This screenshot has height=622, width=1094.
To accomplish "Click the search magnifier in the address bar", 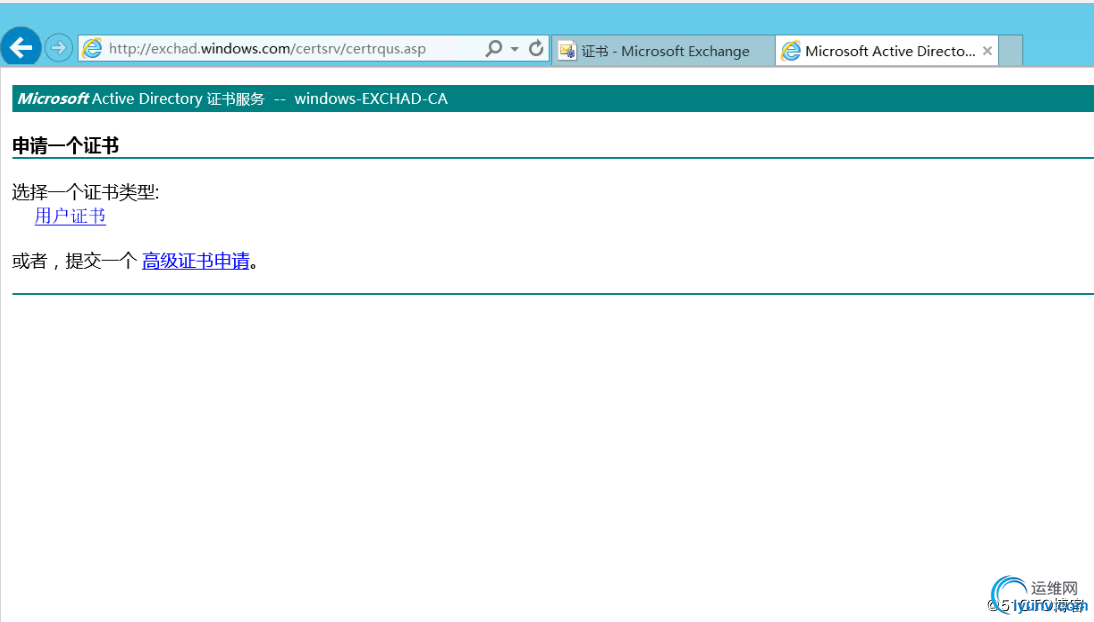I will point(494,48).
